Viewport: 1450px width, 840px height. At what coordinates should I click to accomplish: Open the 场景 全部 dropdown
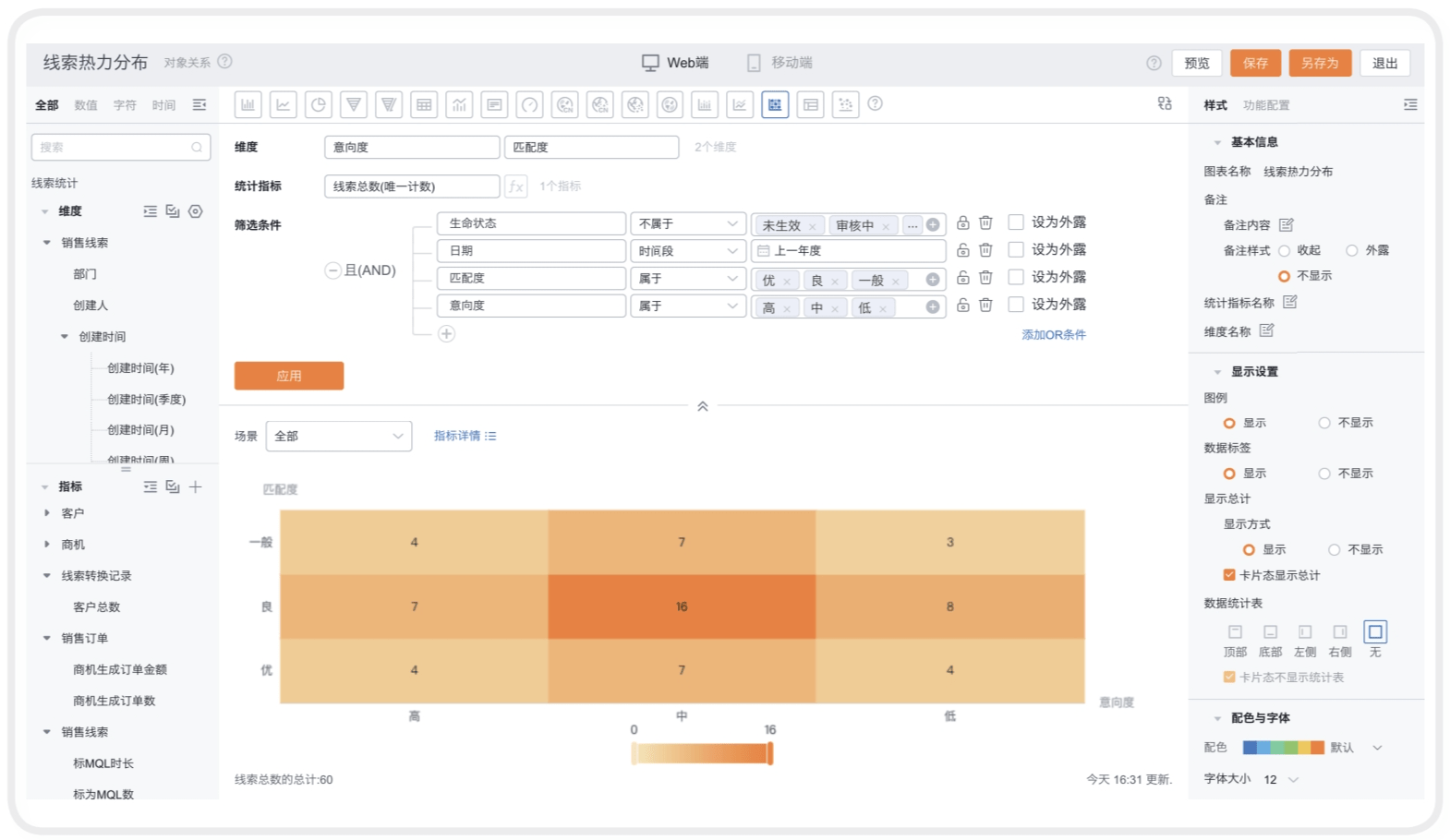click(x=339, y=436)
